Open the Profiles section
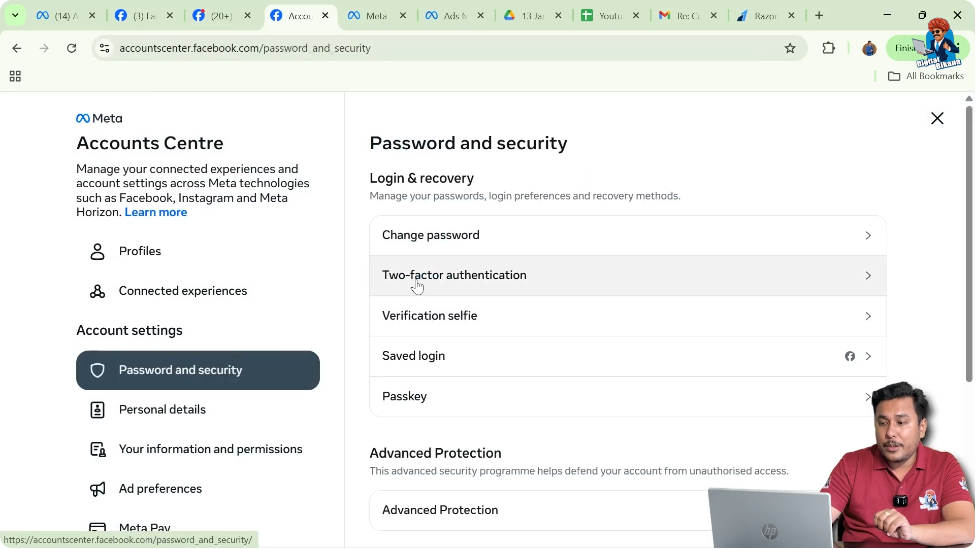 coord(198,251)
